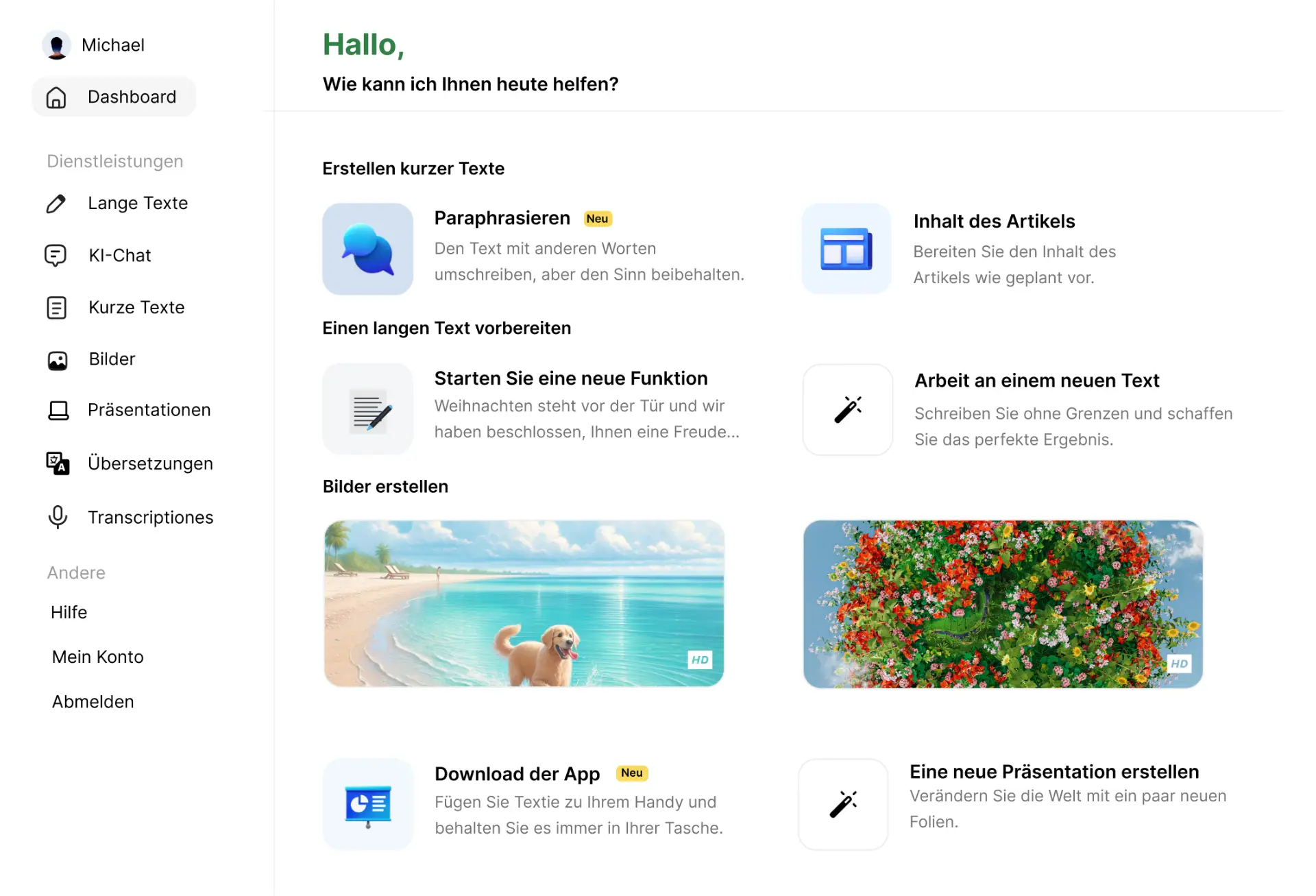This screenshot has width=1316, height=896.
Task: Open Mein Konto settings
Action: [x=97, y=656]
